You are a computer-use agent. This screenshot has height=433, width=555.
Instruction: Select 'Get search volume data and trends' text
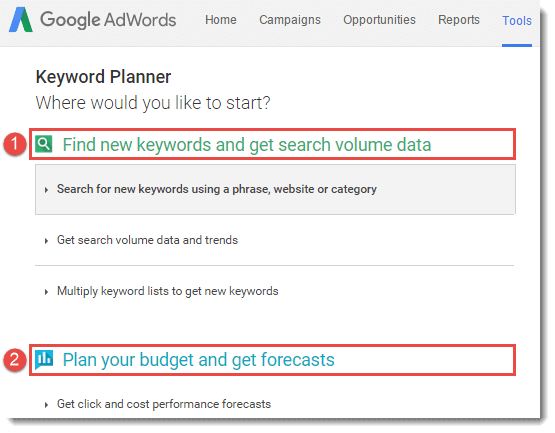tap(147, 240)
